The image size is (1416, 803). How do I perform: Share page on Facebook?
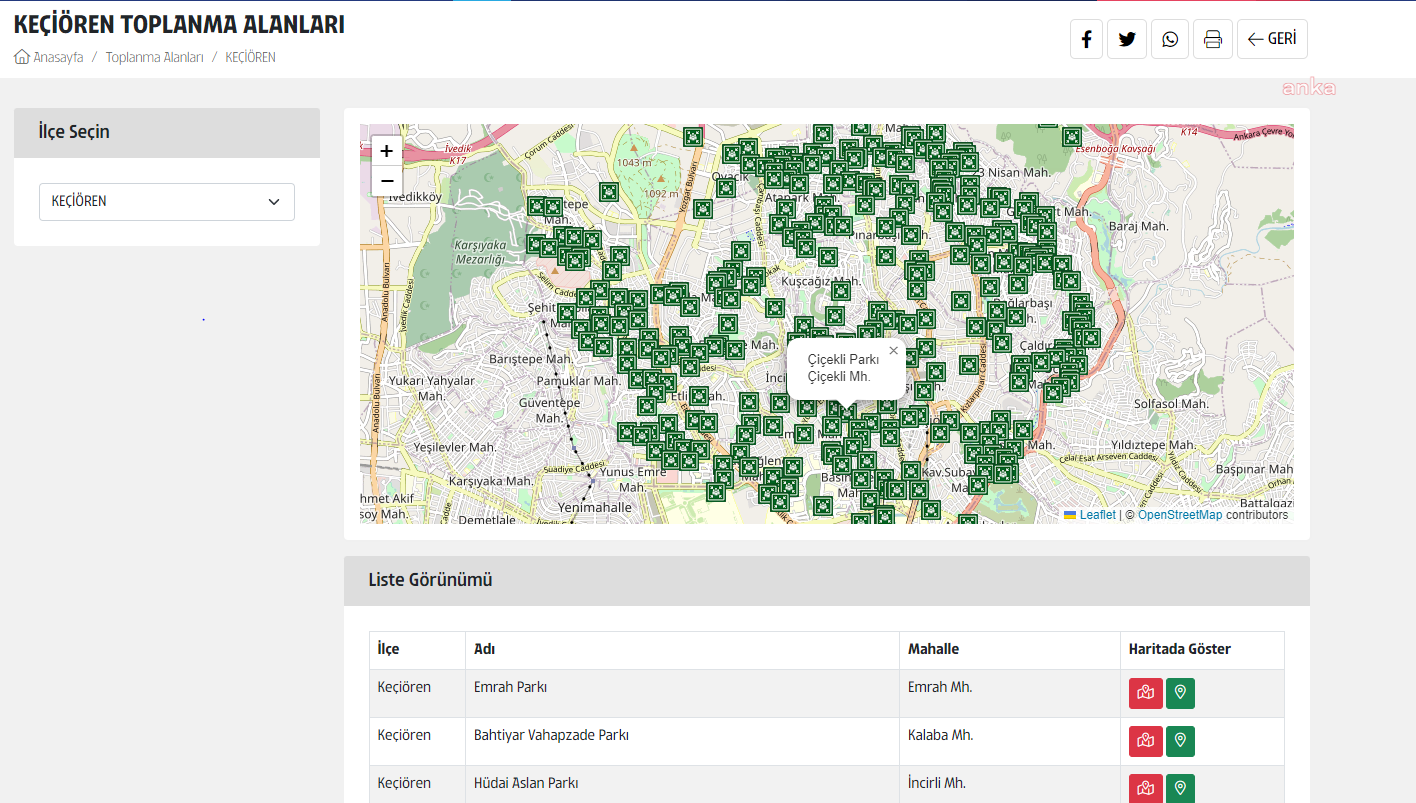[x=1086, y=39]
